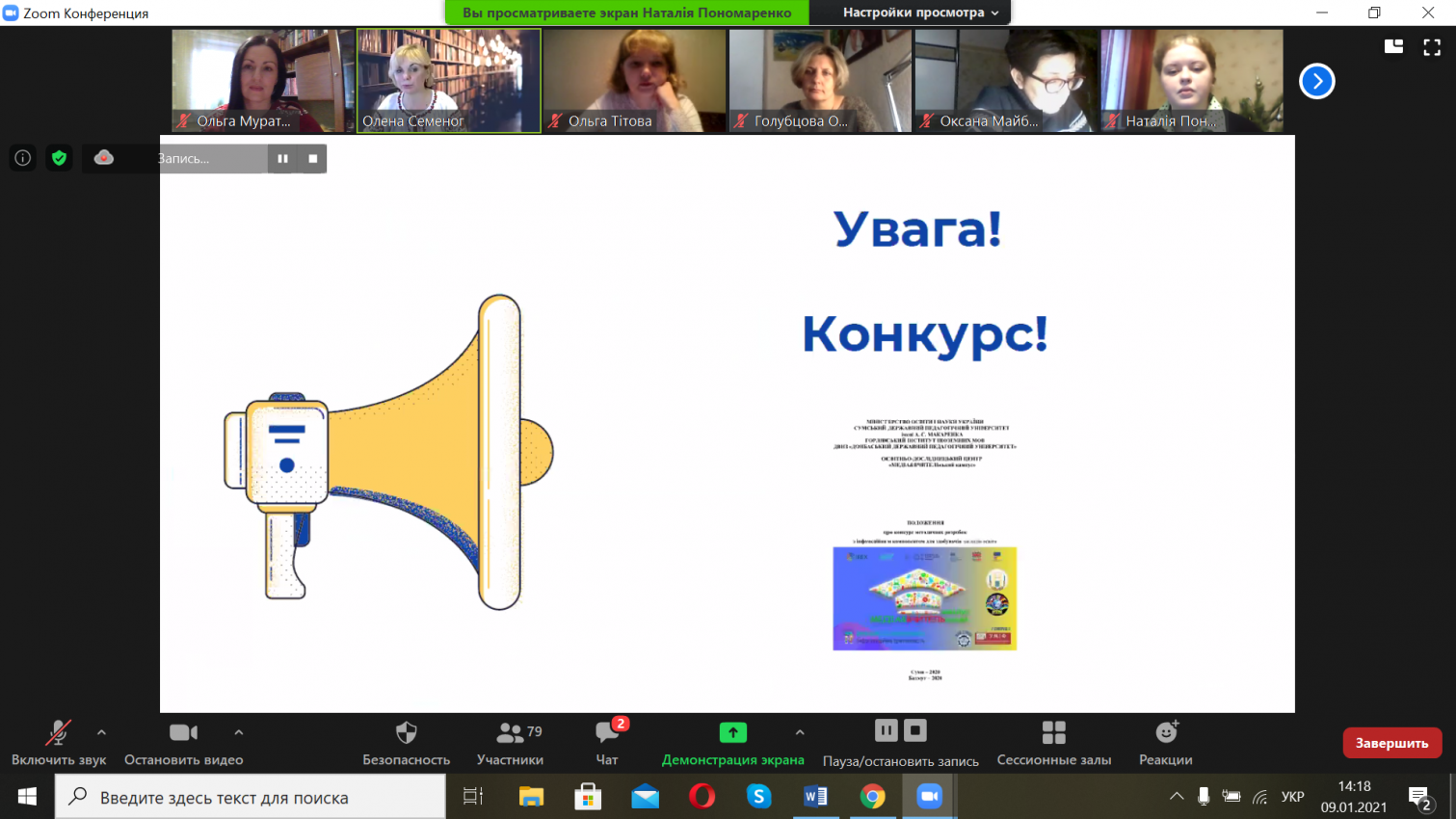
Task: Expand audio options arrow next to microphone
Action: click(x=101, y=732)
